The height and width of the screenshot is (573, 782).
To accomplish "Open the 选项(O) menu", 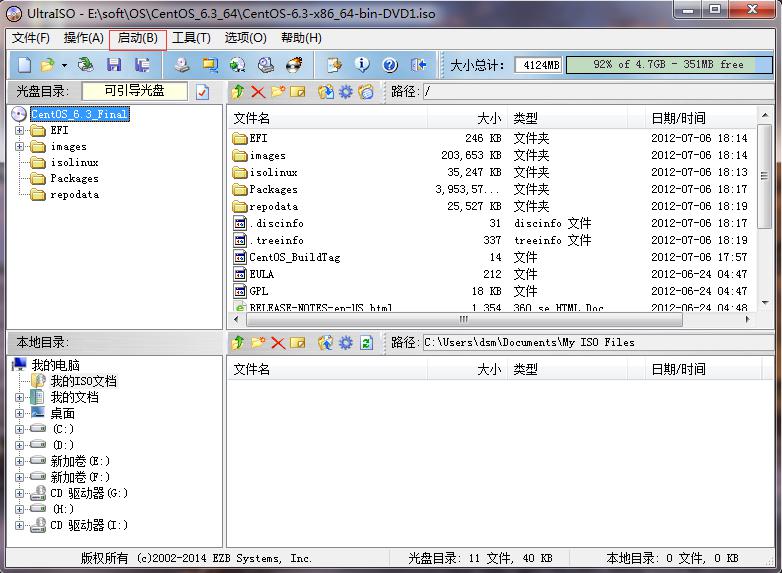I will click(246, 38).
